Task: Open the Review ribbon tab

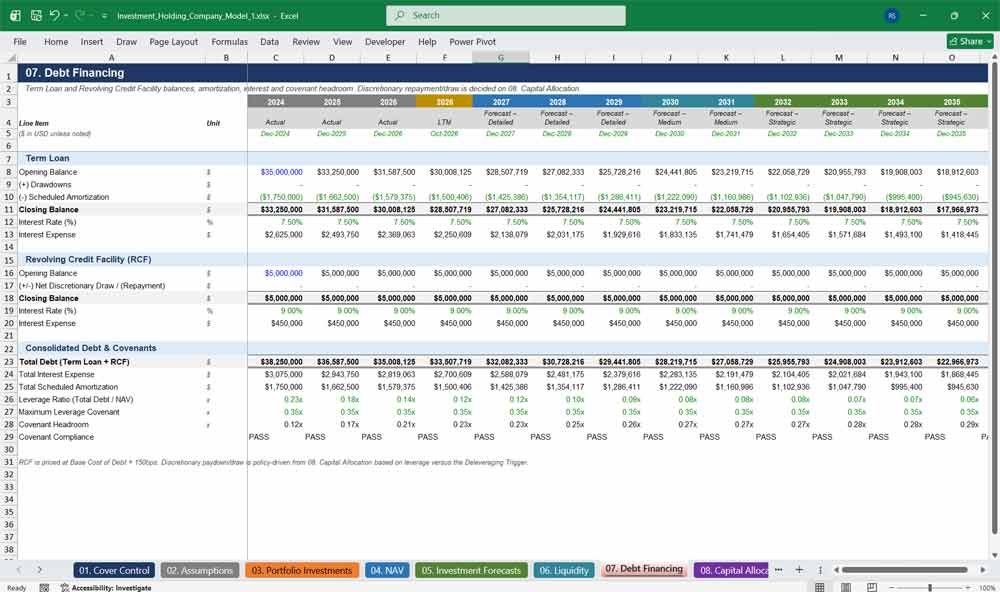Action: (306, 41)
